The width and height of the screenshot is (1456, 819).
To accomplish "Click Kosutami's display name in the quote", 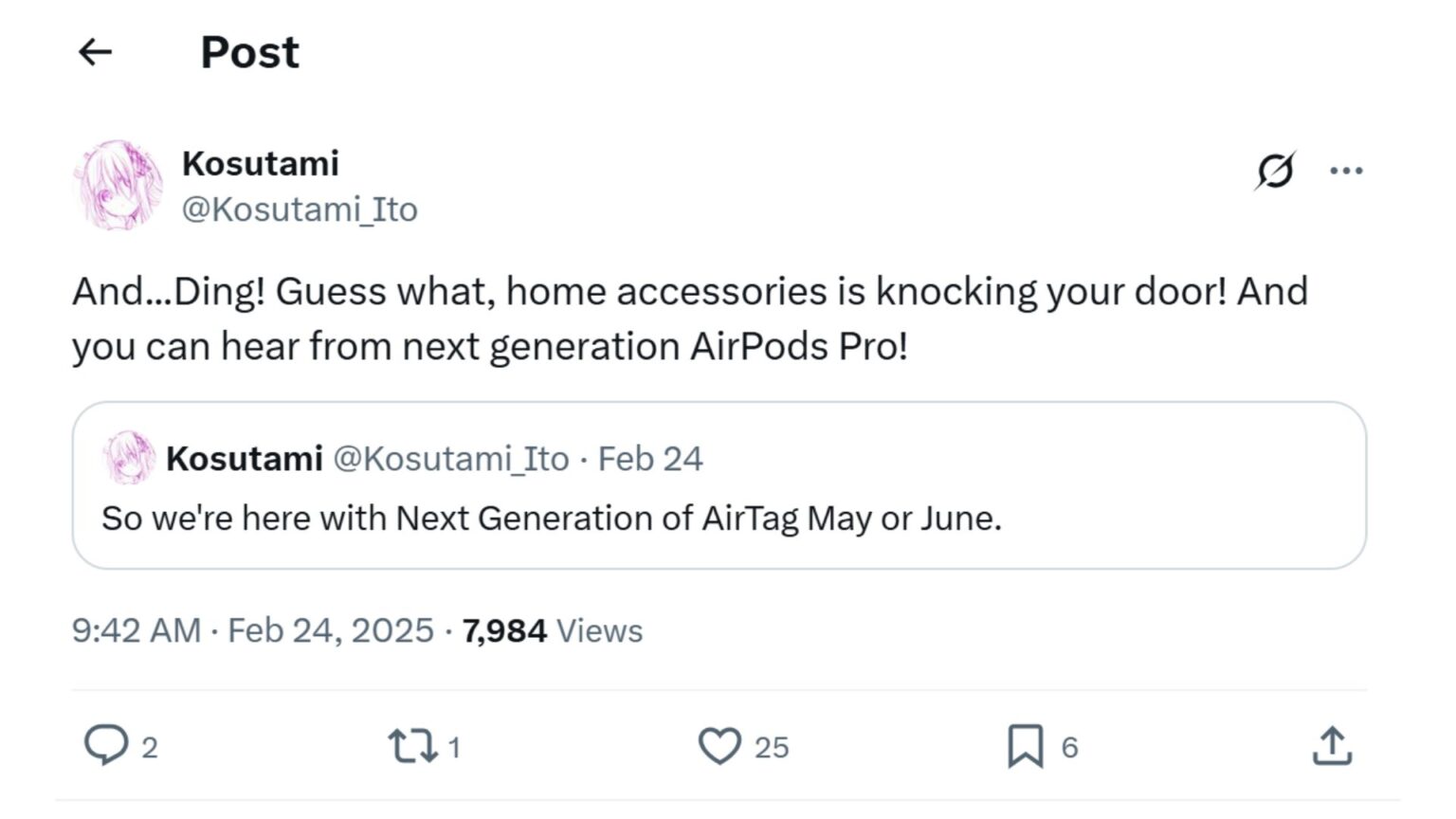I will click(x=244, y=459).
